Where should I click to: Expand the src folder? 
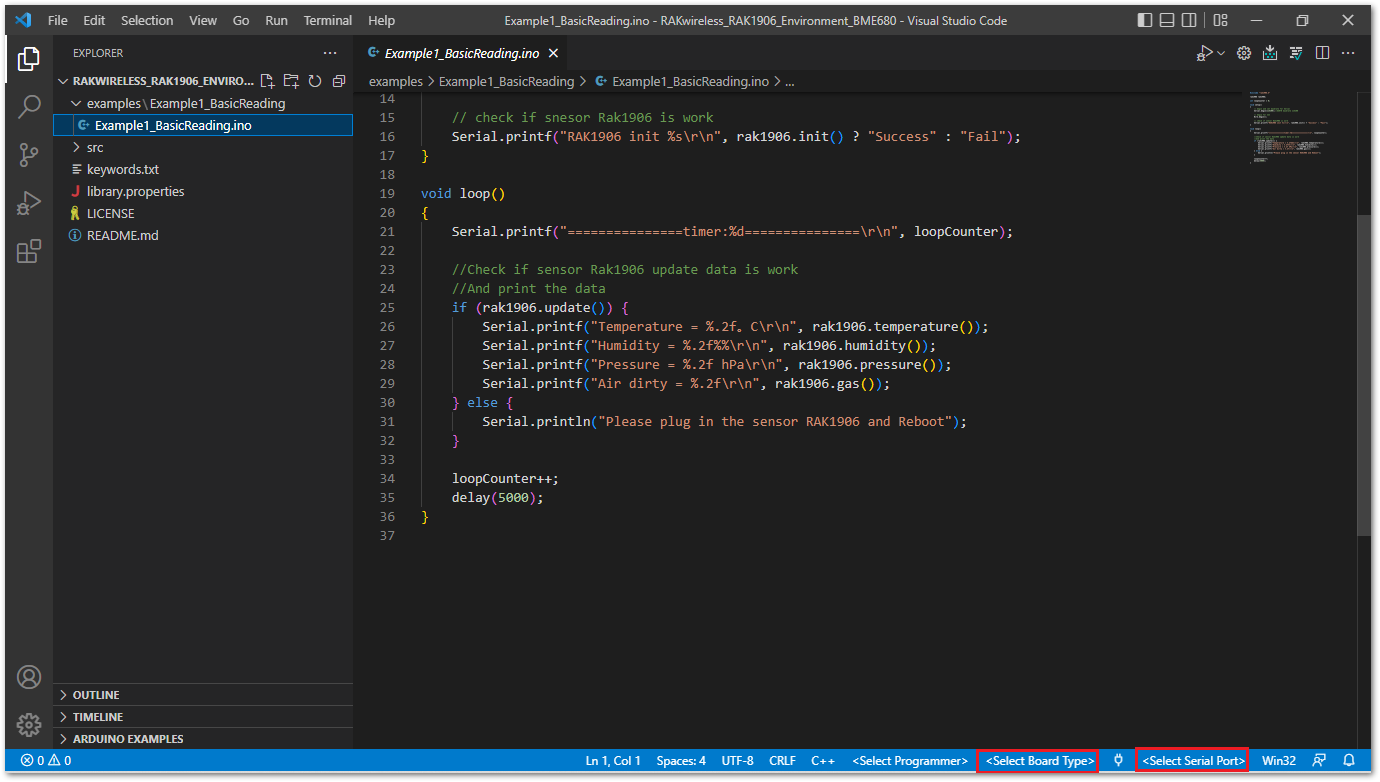point(203,147)
